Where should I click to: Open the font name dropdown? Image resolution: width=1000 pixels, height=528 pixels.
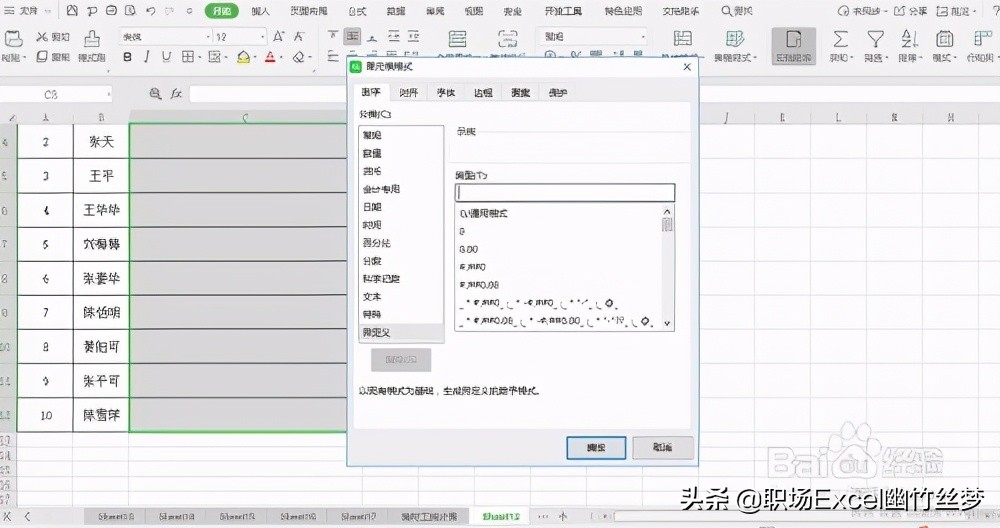[208, 37]
